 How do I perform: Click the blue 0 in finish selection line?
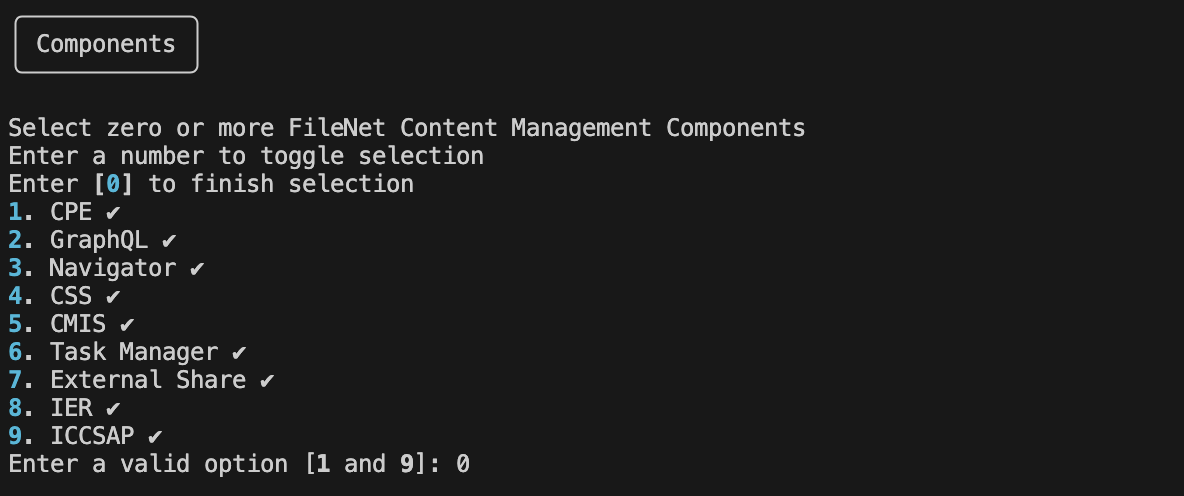(x=113, y=184)
